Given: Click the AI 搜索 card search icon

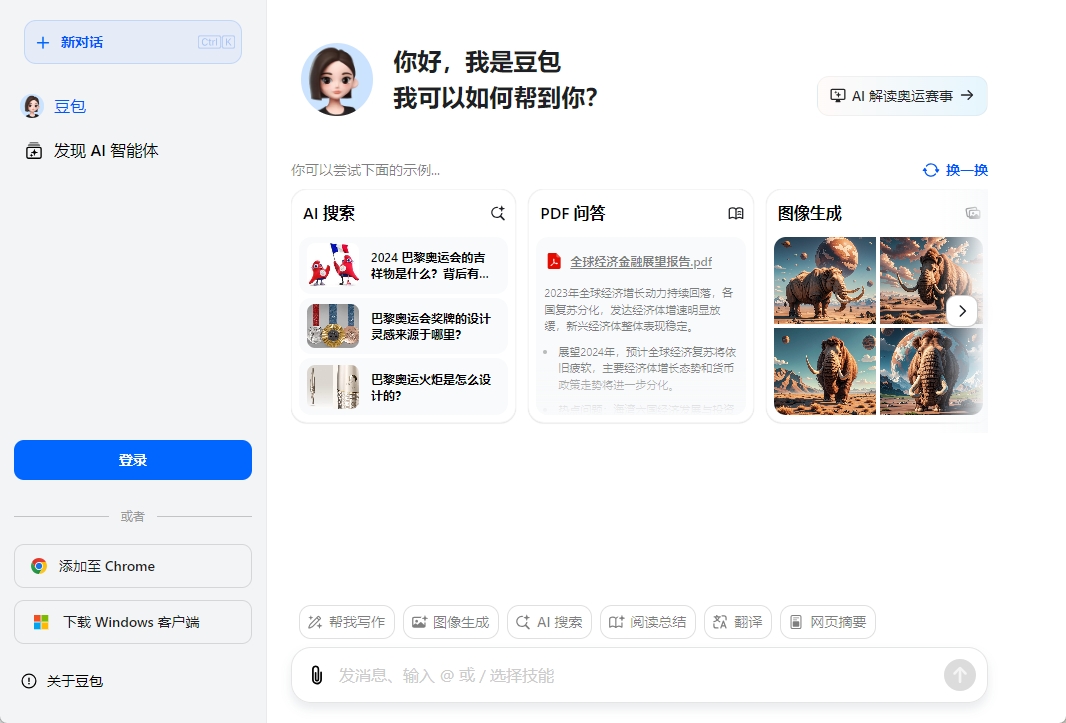Looking at the screenshot, I should pyautogui.click(x=498, y=214).
